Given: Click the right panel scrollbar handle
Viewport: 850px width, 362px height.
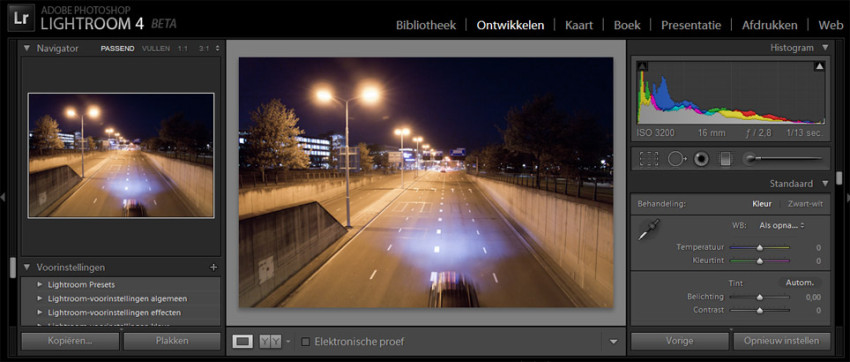Looking at the screenshot, I should click(839, 178).
